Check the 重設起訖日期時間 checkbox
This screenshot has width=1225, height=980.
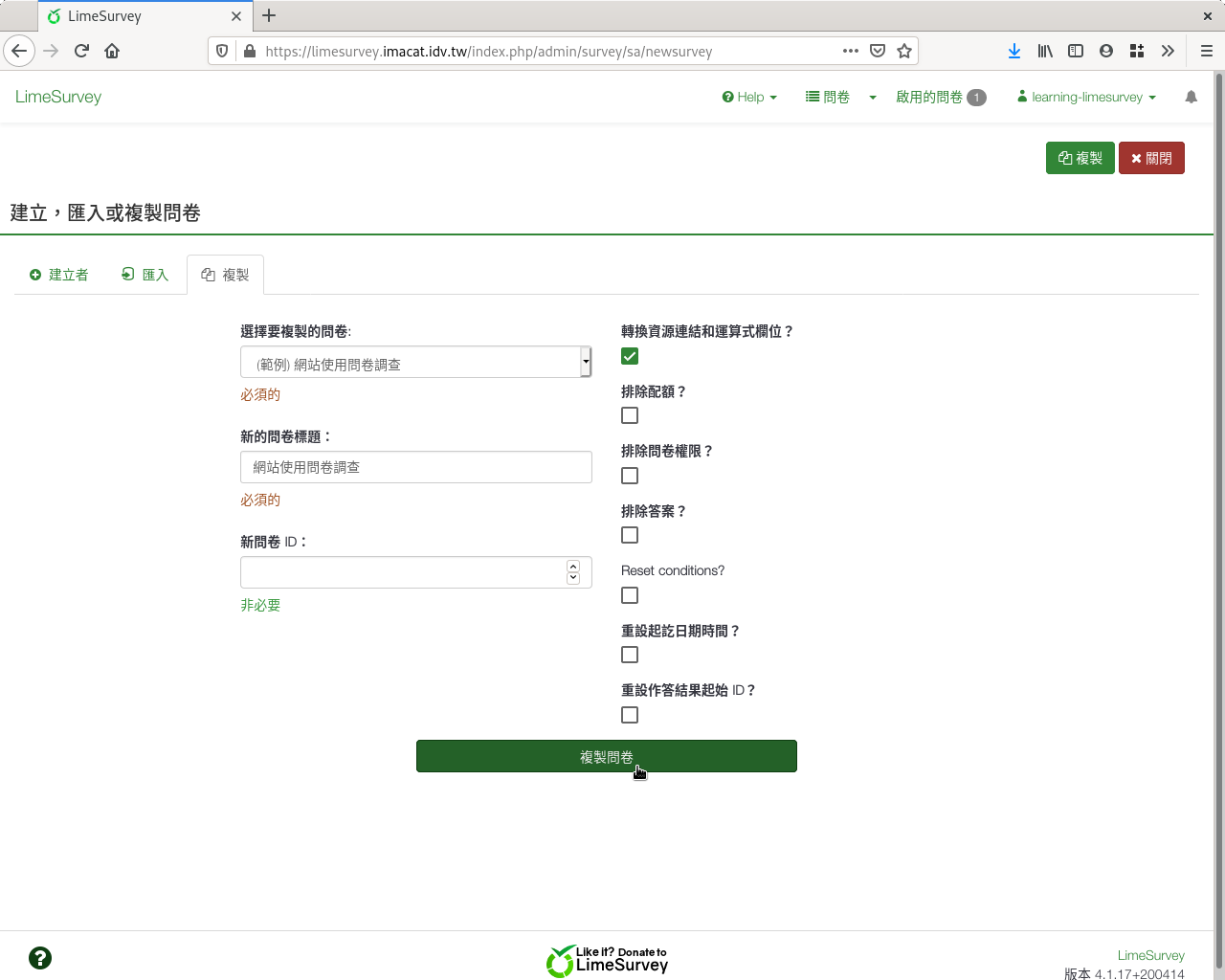(x=630, y=655)
